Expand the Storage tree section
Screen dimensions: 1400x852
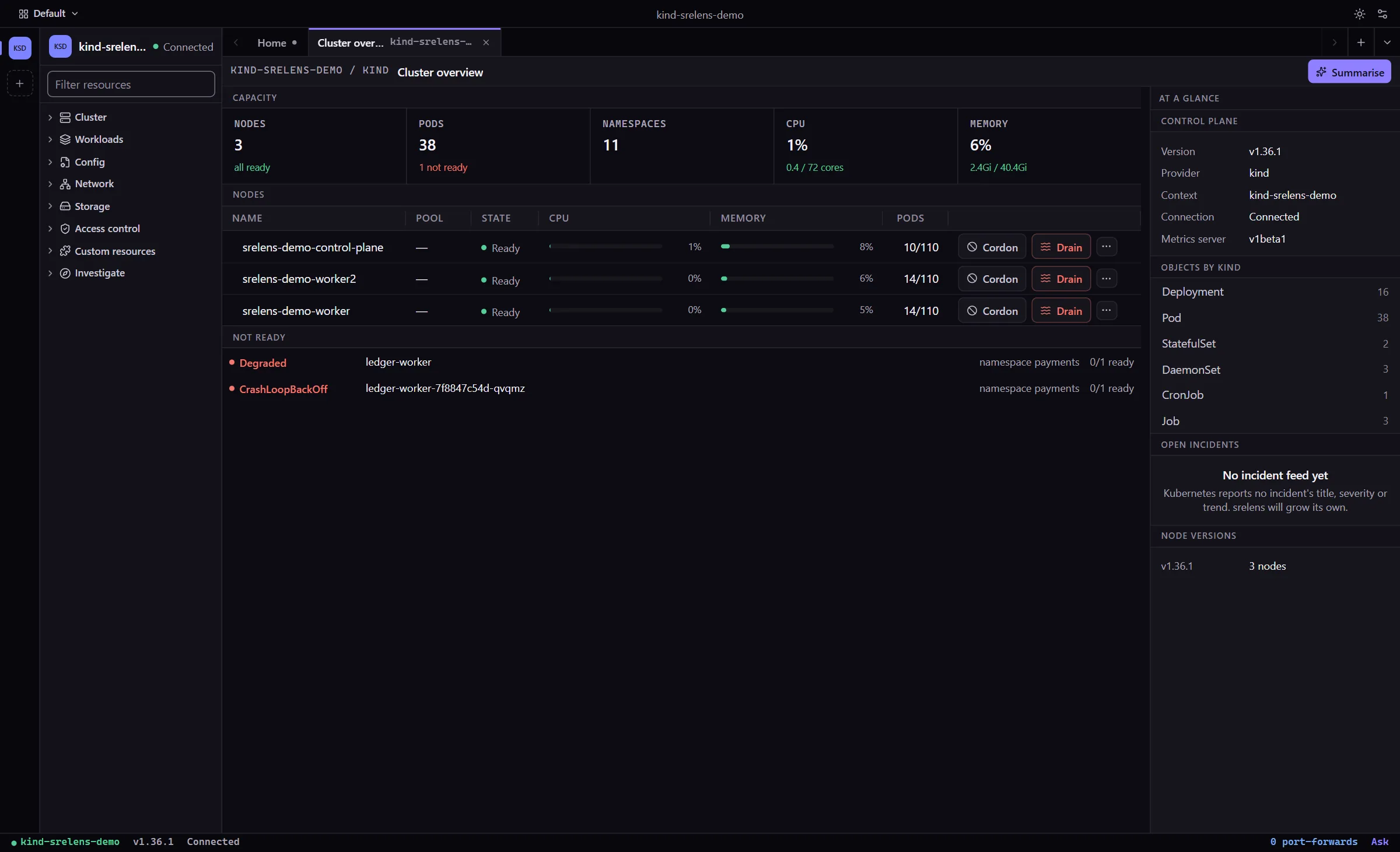(x=50, y=206)
